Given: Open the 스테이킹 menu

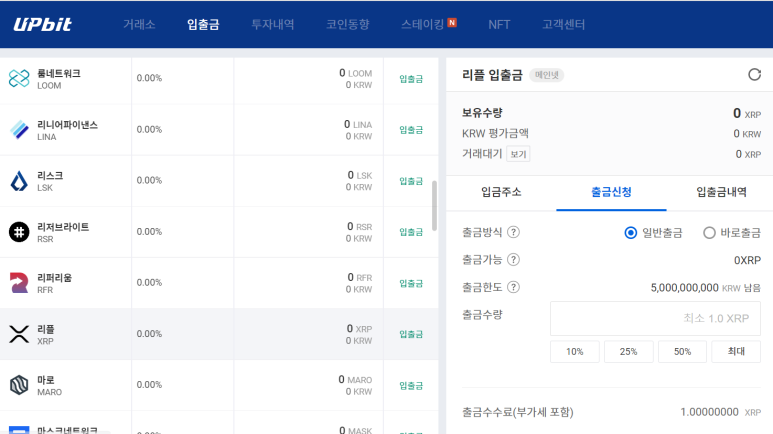Looking at the screenshot, I should click(422, 24).
